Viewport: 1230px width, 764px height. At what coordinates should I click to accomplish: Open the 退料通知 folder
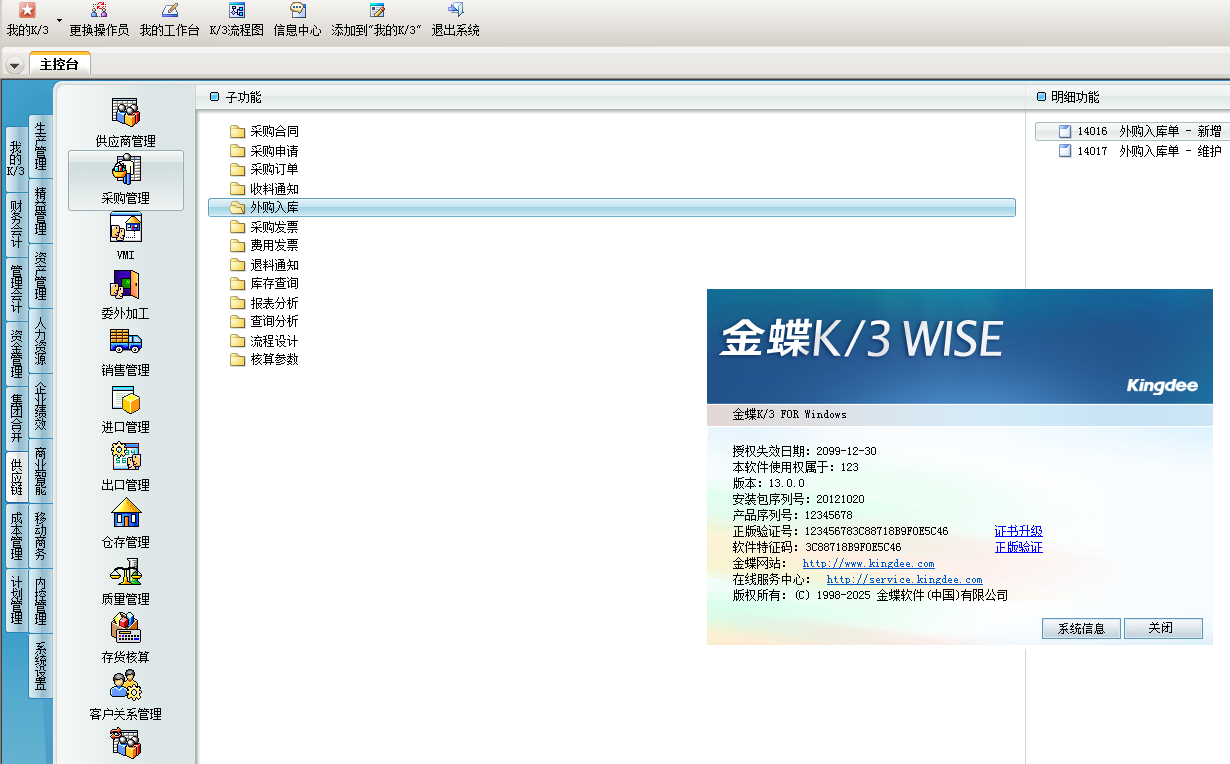(265, 264)
